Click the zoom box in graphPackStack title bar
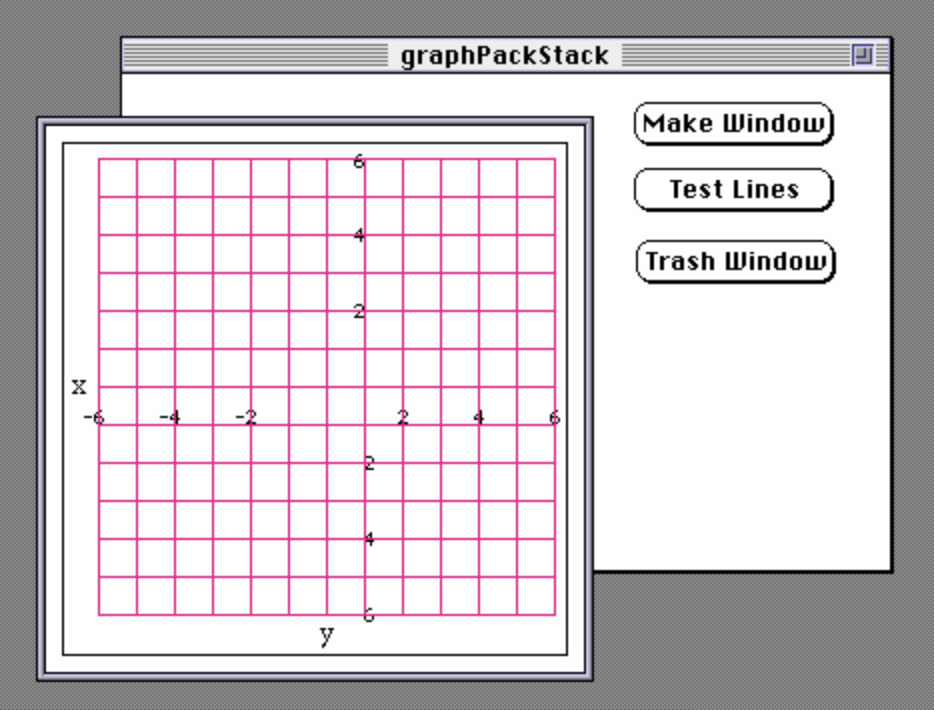 (x=862, y=56)
